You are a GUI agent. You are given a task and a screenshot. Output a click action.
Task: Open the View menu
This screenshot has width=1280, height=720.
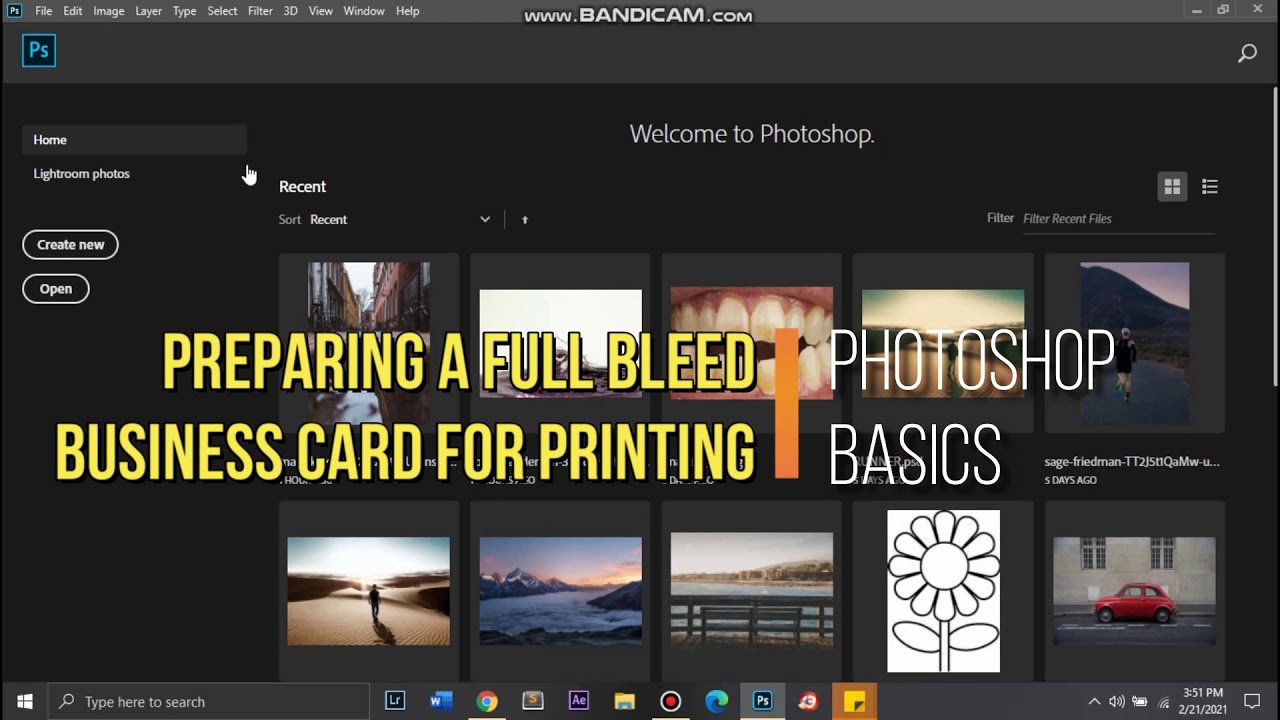pyautogui.click(x=321, y=11)
